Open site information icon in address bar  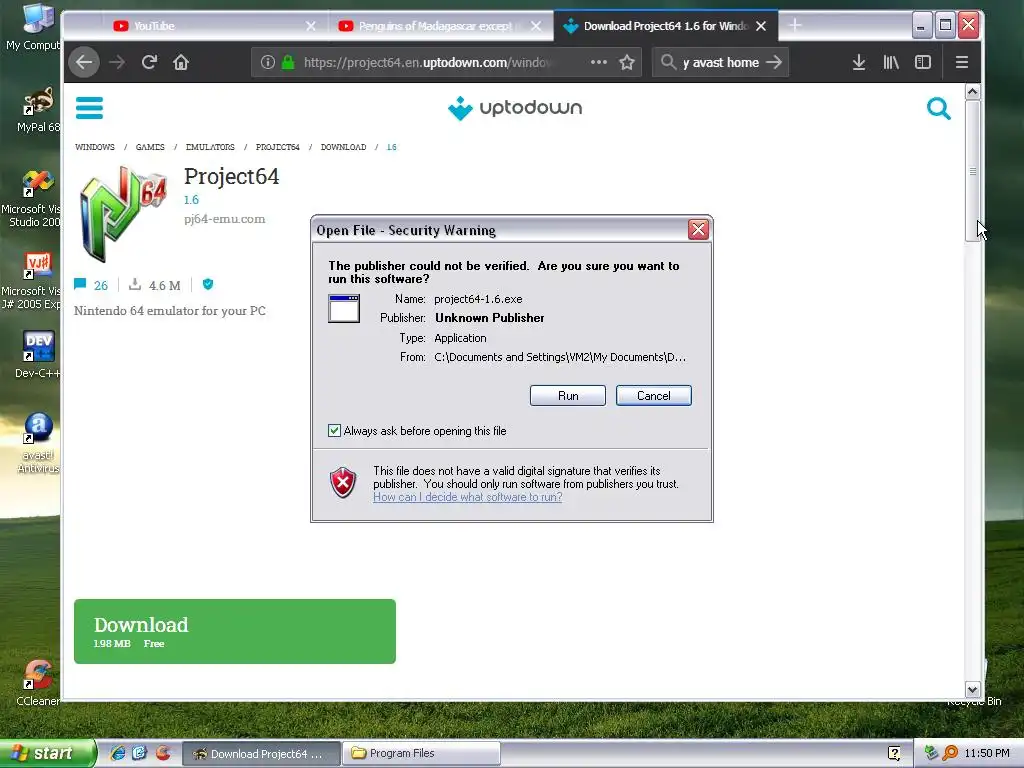pos(268,62)
